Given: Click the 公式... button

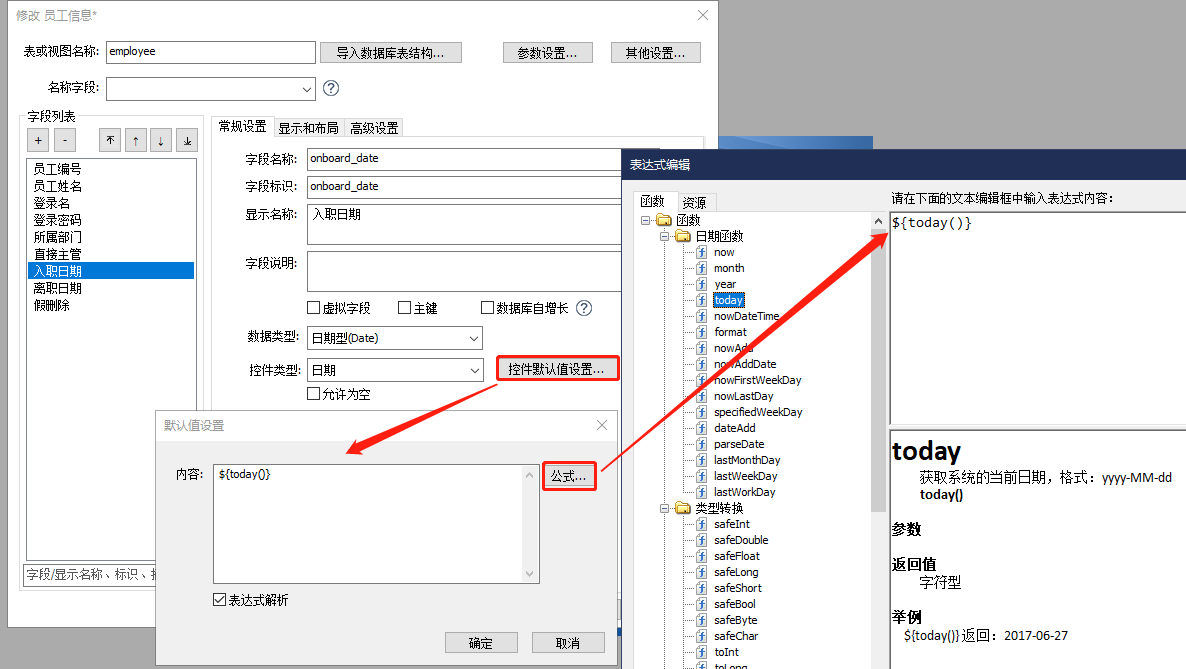Looking at the screenshot, I should [569, 477].
